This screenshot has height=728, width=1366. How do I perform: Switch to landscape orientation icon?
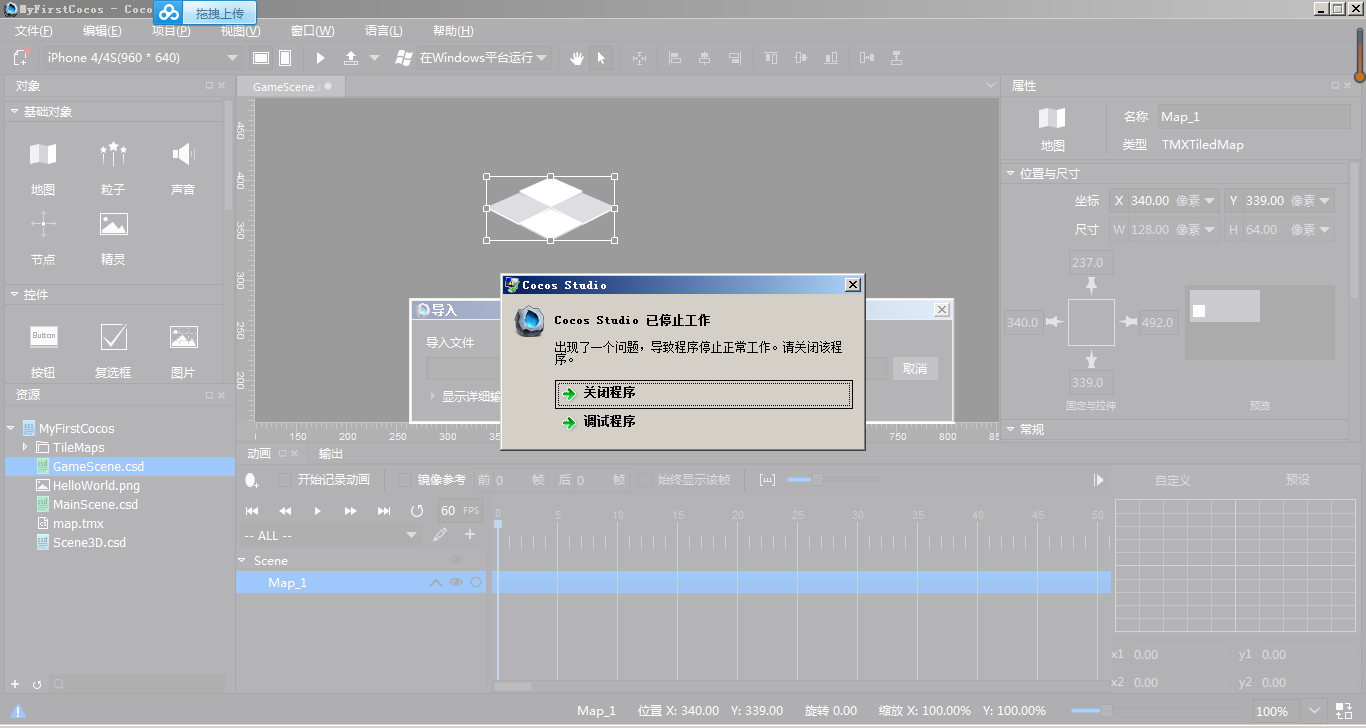coord(261,58)
